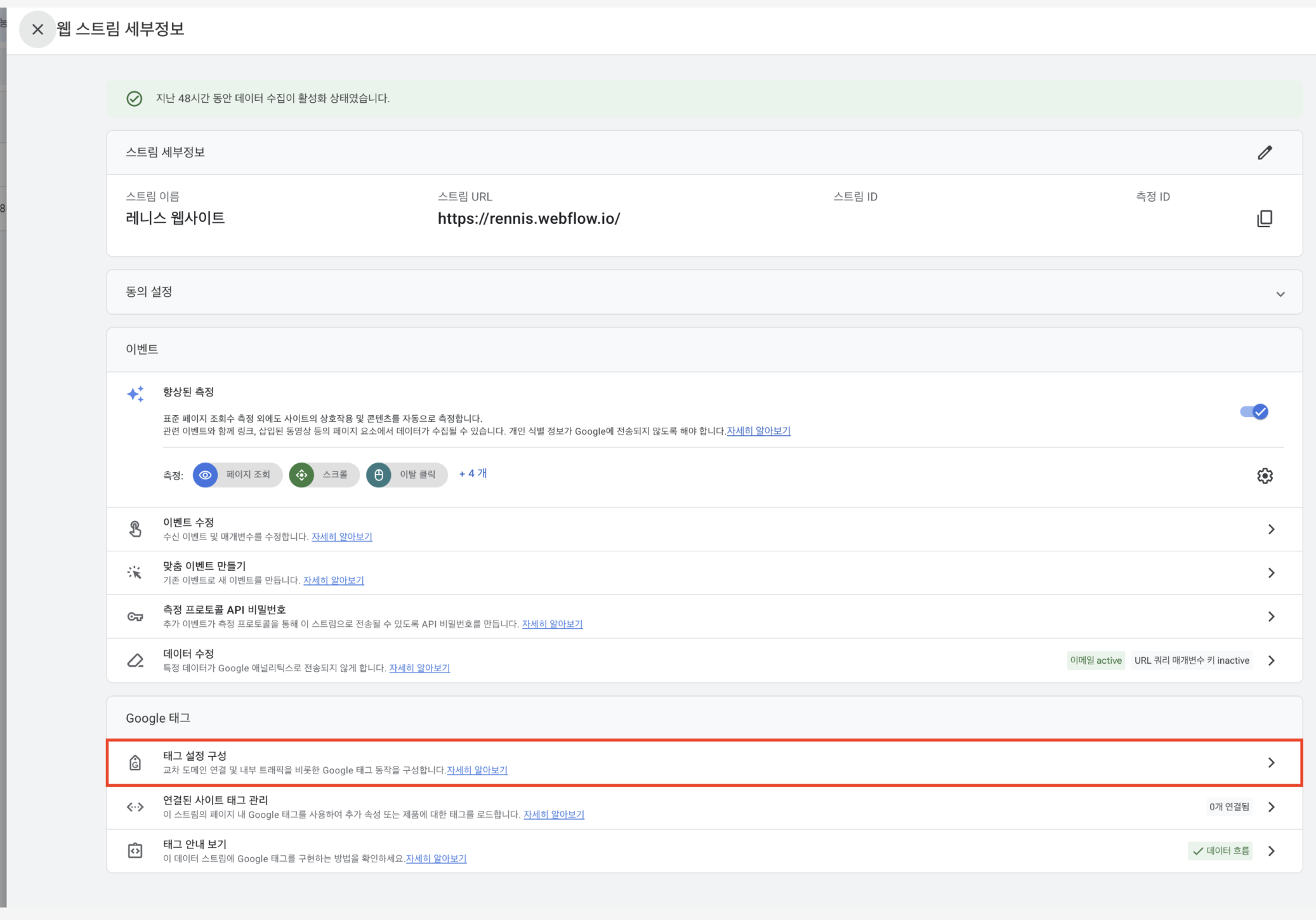Click the stream URL rennis.webflow.io text
1316x920 pixels.
[x=529, y=219]
